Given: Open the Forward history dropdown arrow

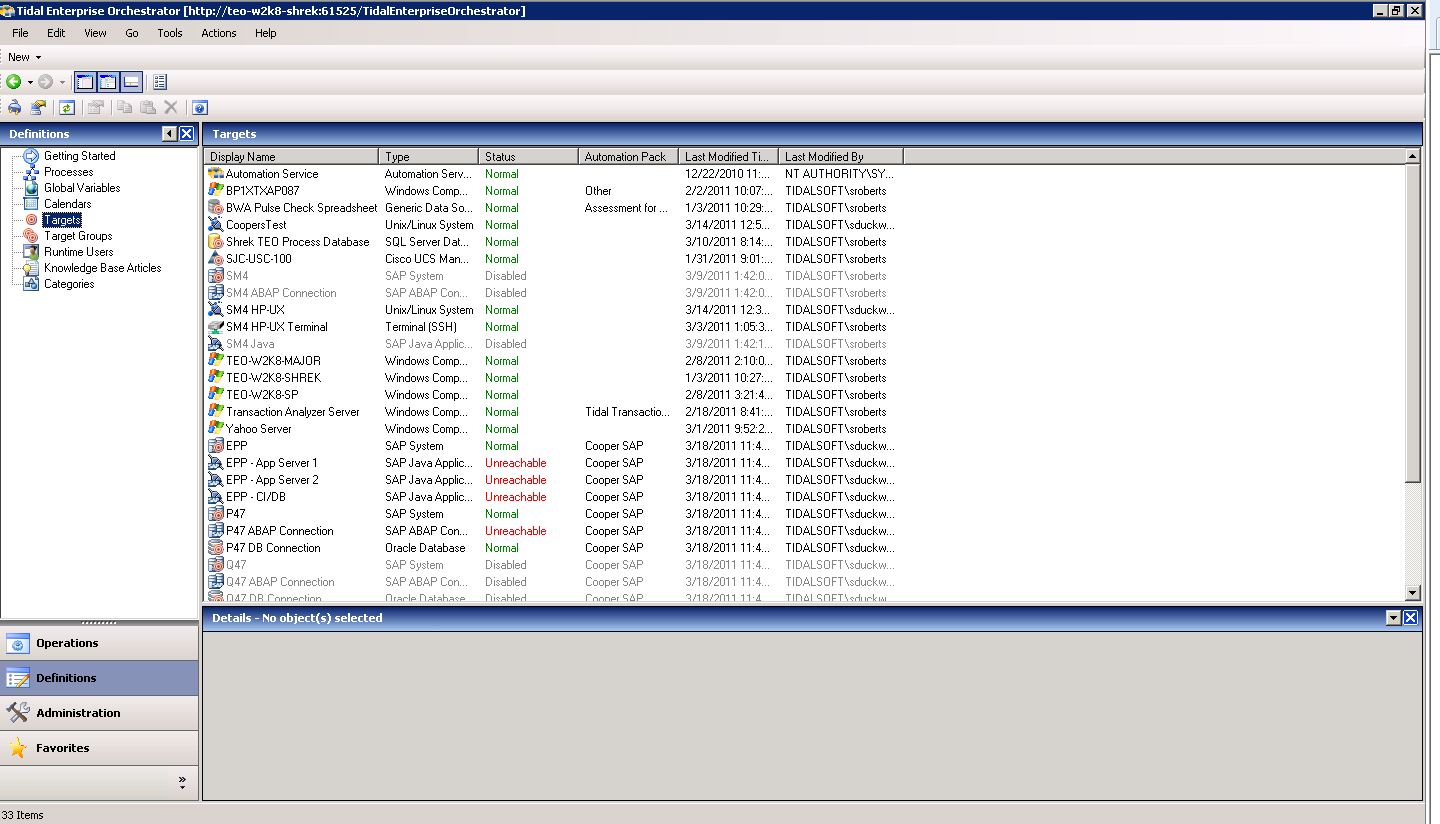Looking at the screenshot, I should click(x=62, y=83).
